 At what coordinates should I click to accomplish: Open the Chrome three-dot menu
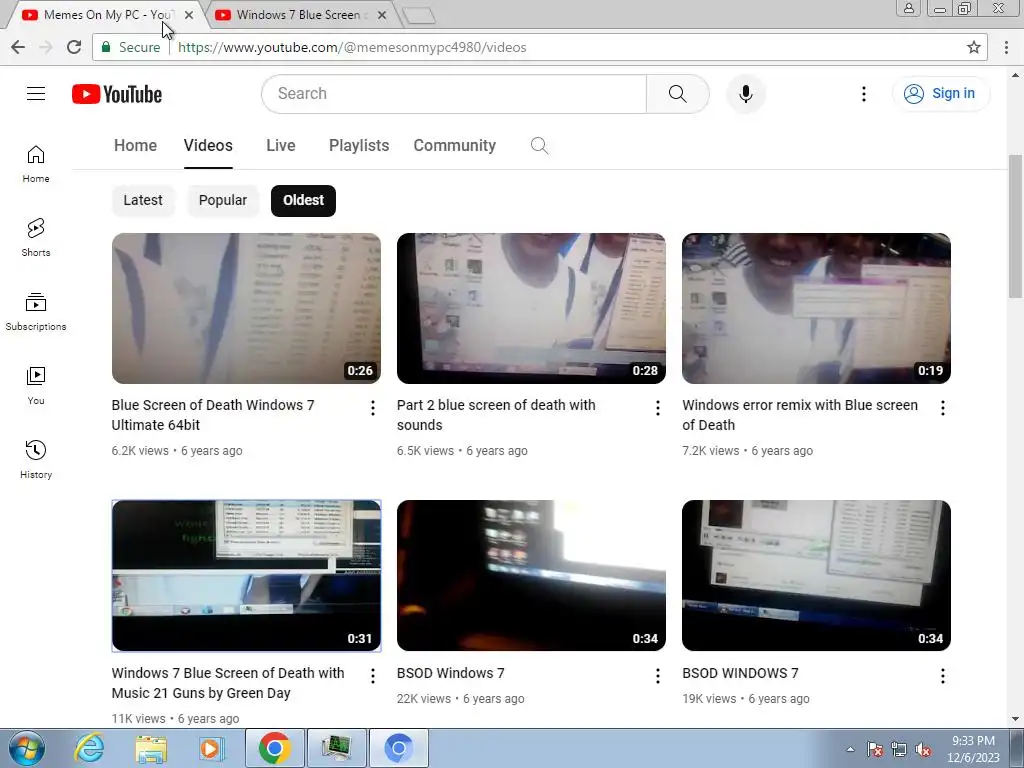[1006, 47]
